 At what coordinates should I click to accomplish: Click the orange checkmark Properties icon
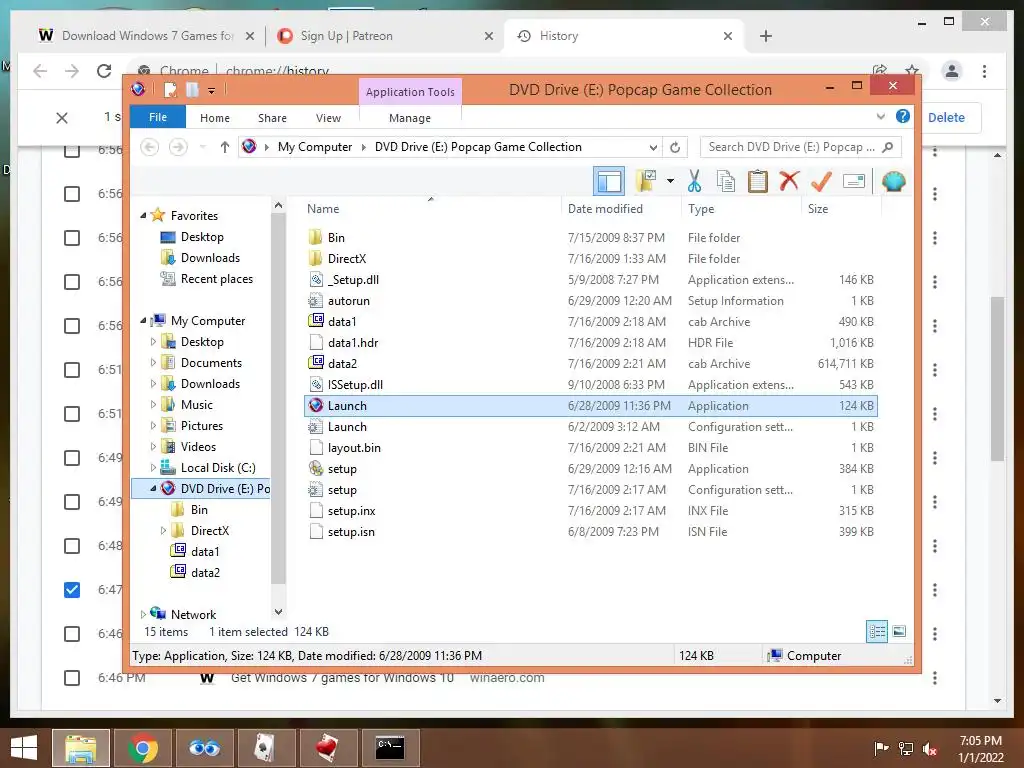tap(821, 181)
